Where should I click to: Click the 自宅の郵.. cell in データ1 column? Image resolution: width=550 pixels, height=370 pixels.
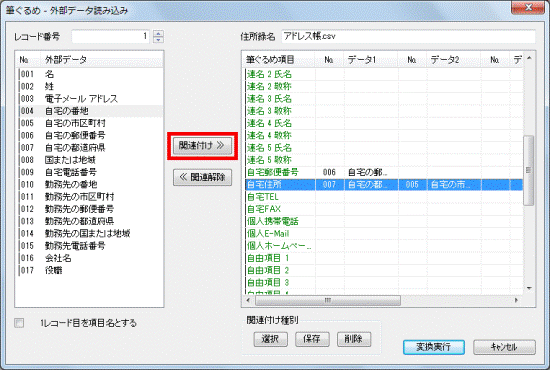click(371, 172)
